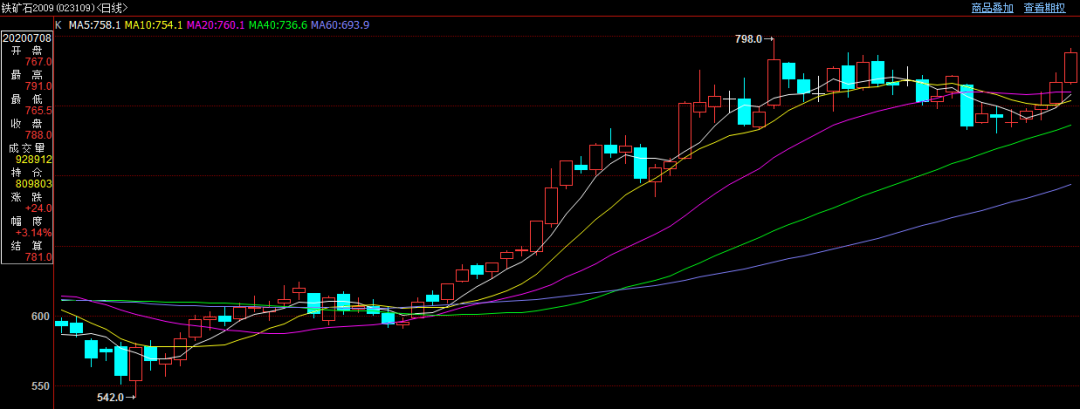Click the low price 765.5
Viewport: 1080px width, 409px height.
pyautogui.click(x=39, y=110)
